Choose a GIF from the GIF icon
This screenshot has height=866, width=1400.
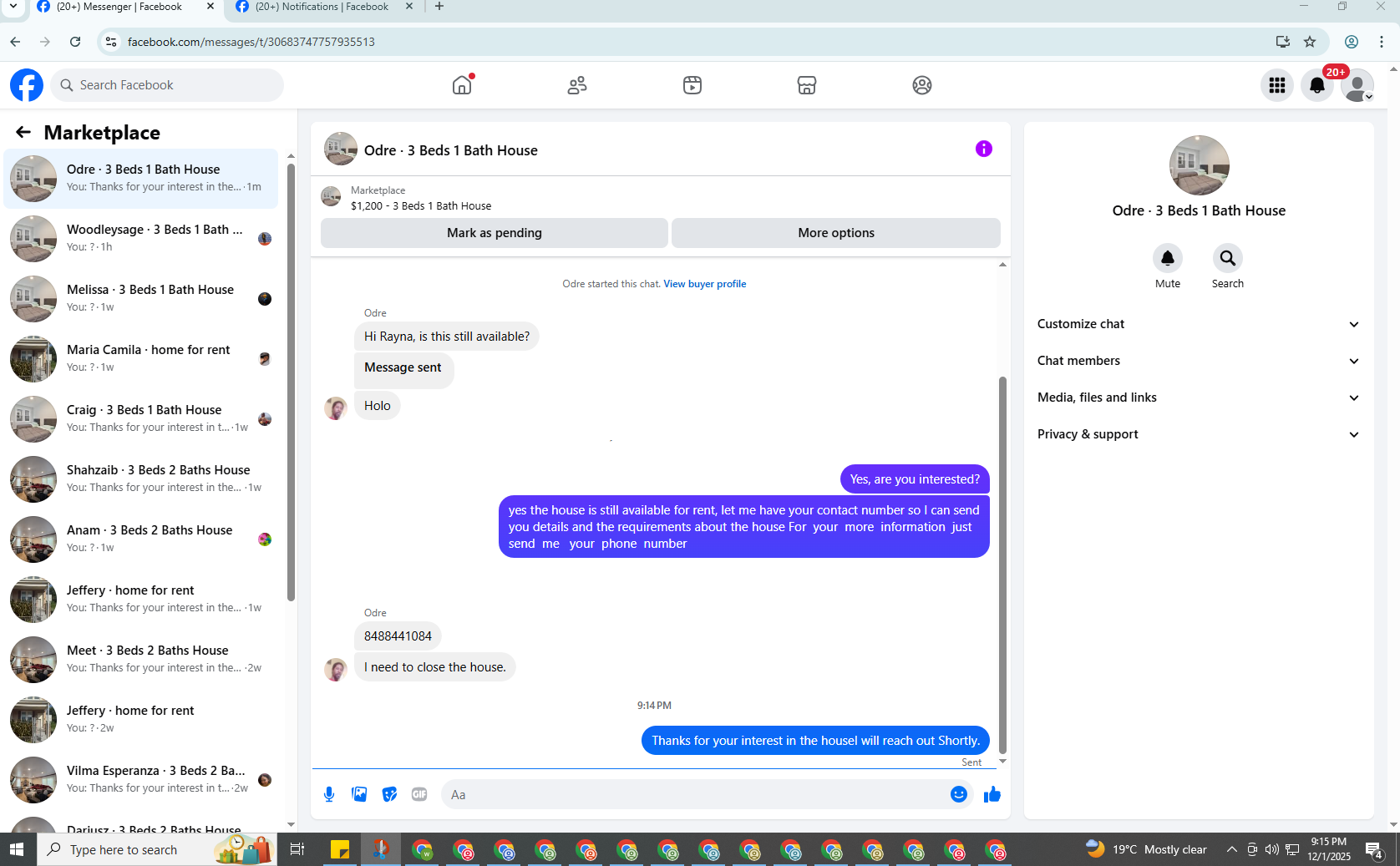(x=419, y=794)
